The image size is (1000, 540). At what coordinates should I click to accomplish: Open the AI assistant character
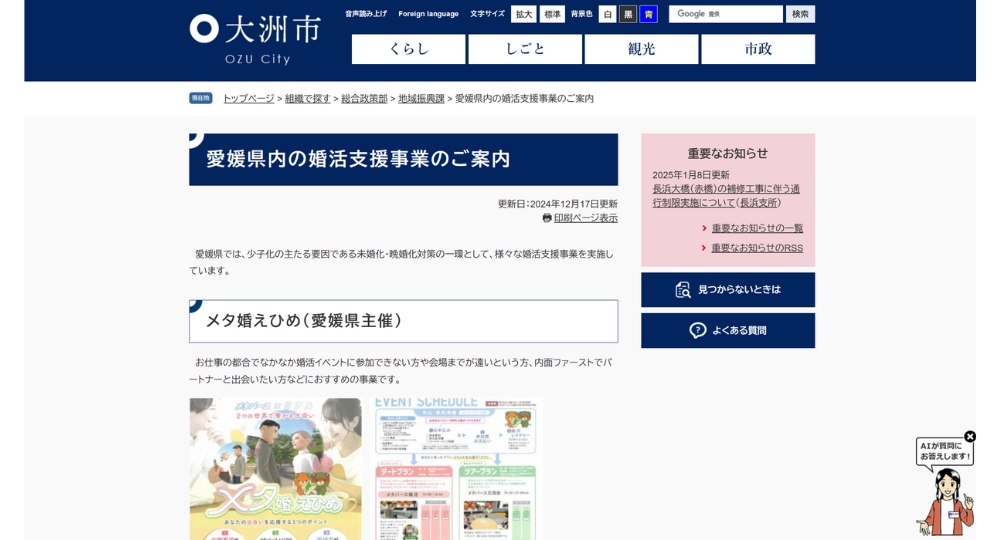point(947,502)
